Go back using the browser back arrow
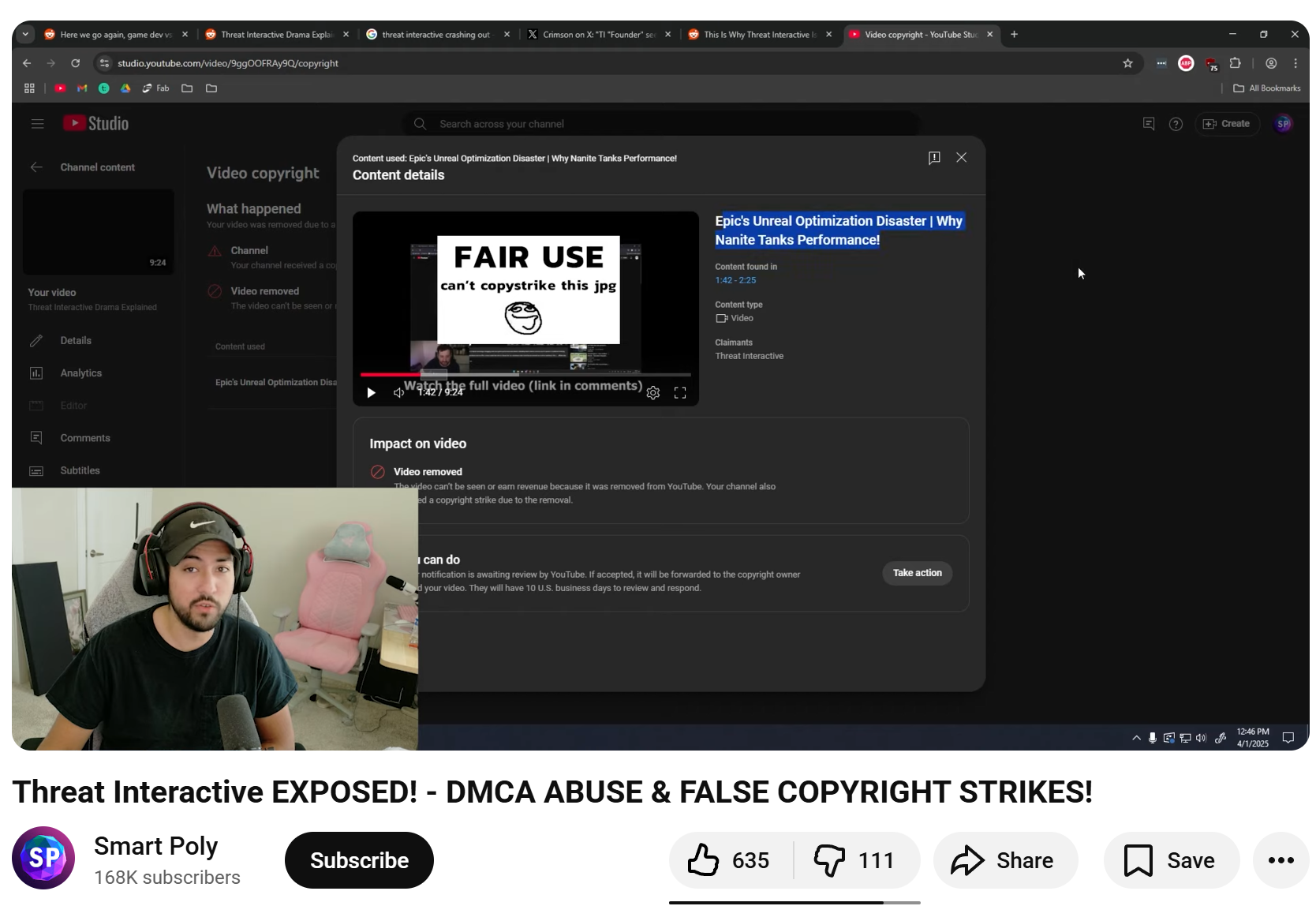The width and height of the screenshot is (1316, 906). click(x=27, y=63)
